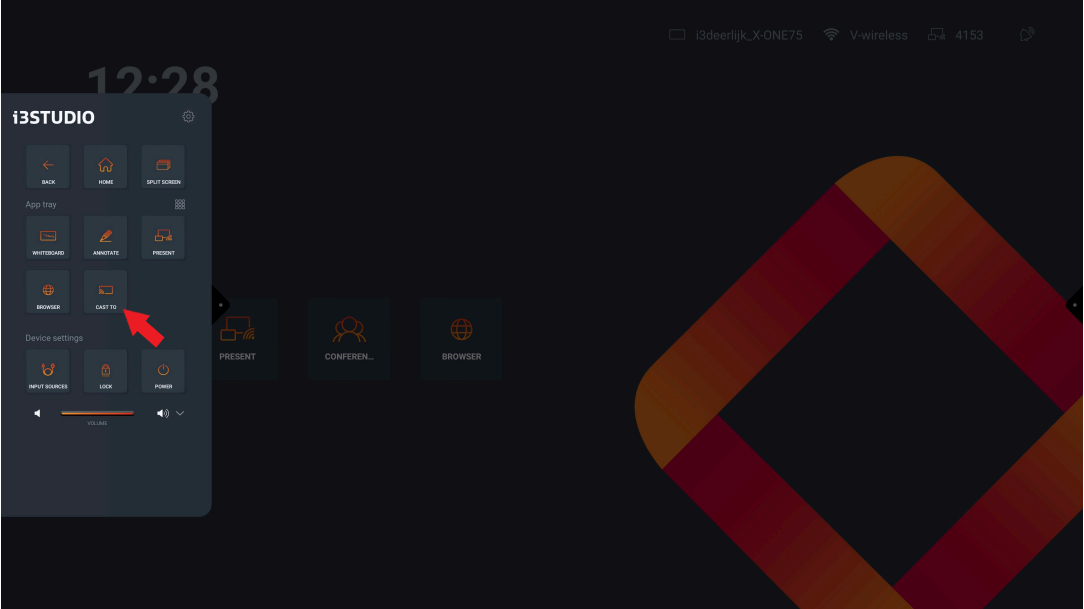Click the V-wireless network indicator
The image size is (1084, 609).
pyautogui.click(x=866, y=35)
